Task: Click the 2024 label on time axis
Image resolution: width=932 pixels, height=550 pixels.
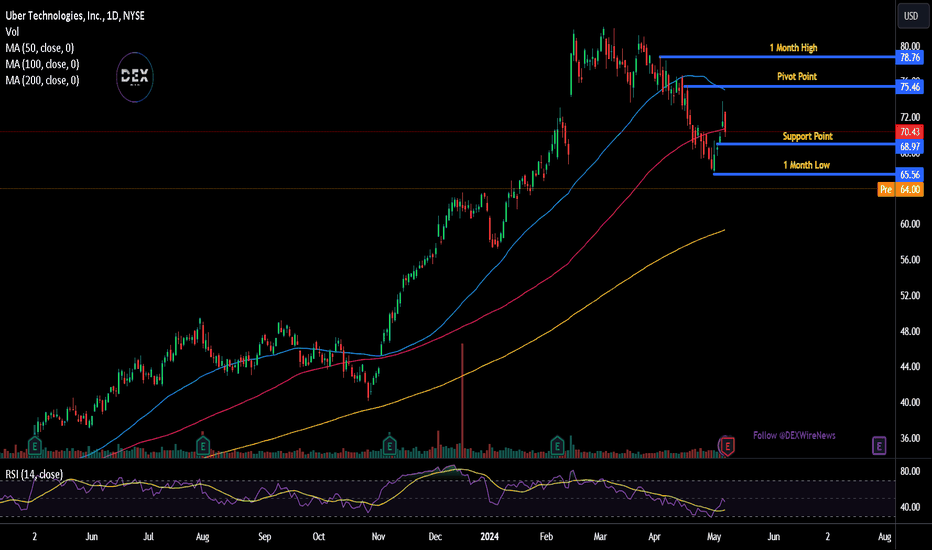Action: pos(489,536)
